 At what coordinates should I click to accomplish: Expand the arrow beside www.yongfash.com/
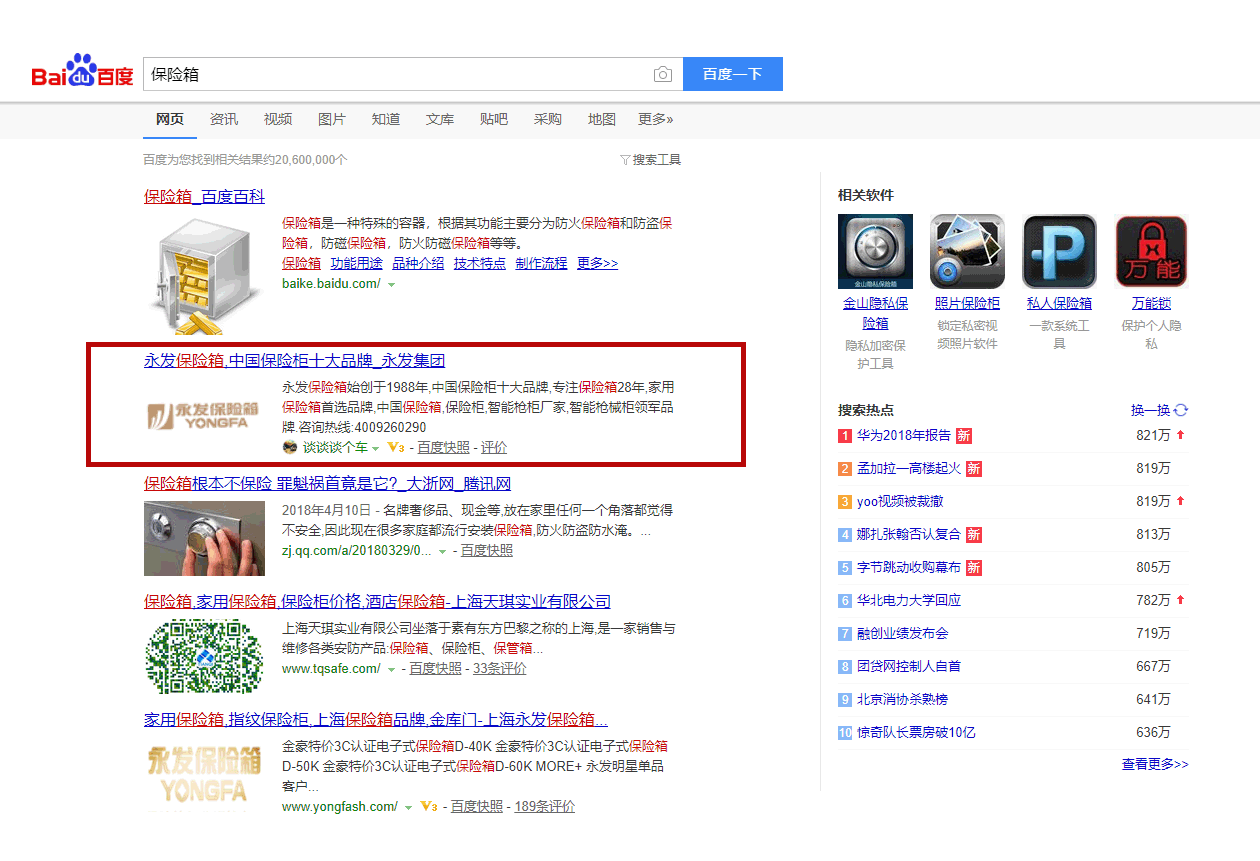[x=409, y=807]
